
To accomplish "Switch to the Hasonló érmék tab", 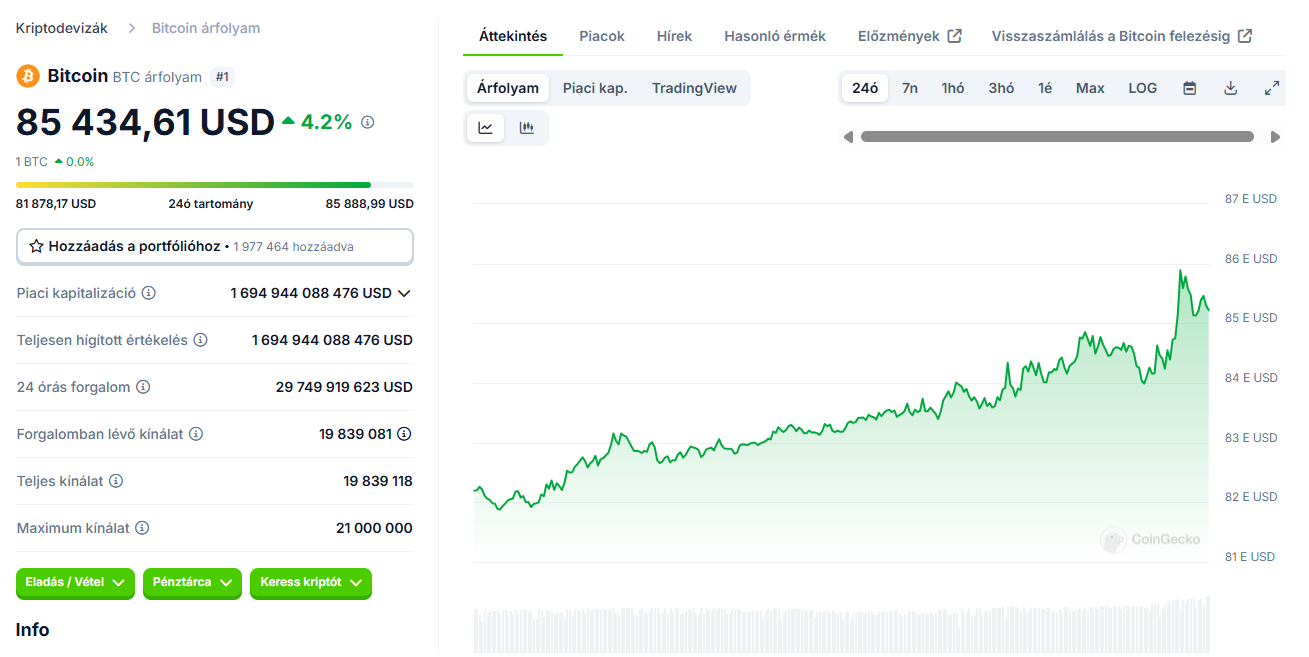I will 775,36.
